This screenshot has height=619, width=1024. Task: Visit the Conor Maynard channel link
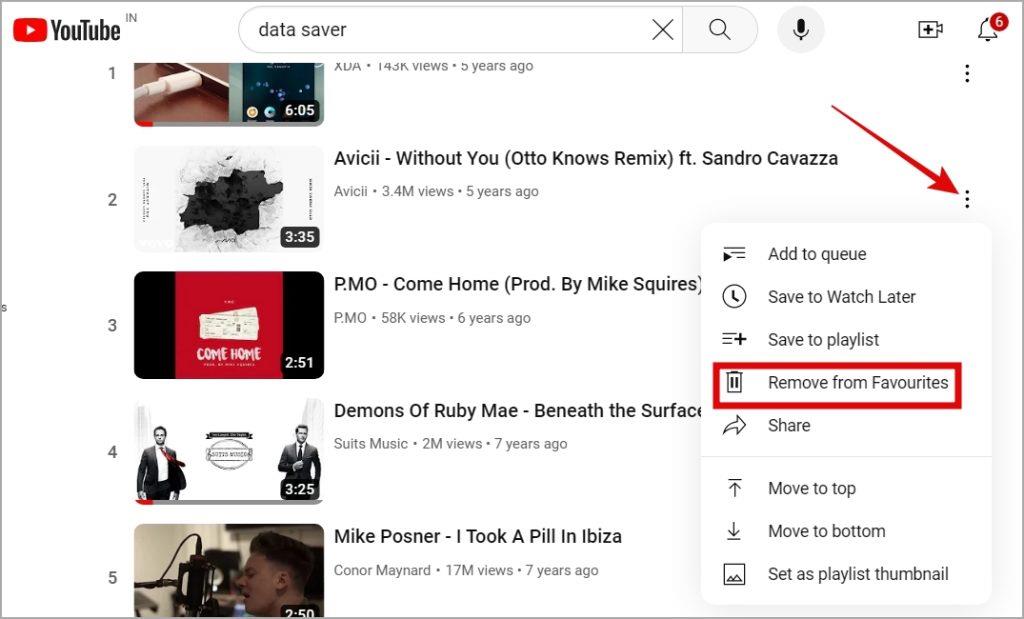382,570
